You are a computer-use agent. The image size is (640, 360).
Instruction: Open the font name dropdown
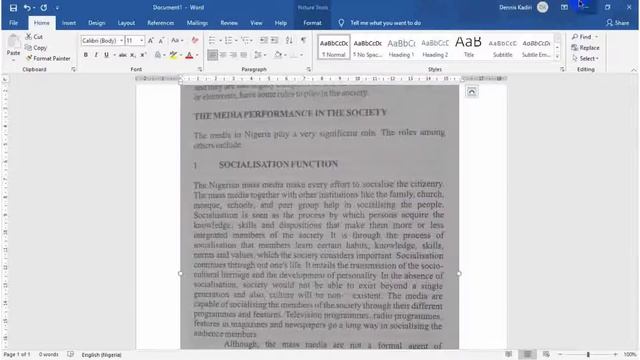point(121,40)
